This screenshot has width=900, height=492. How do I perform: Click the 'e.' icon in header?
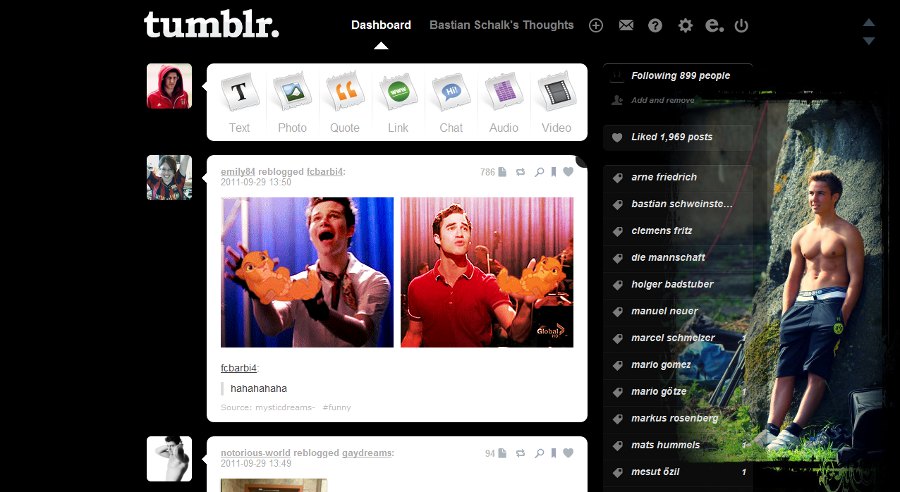(x=714, y=25)
